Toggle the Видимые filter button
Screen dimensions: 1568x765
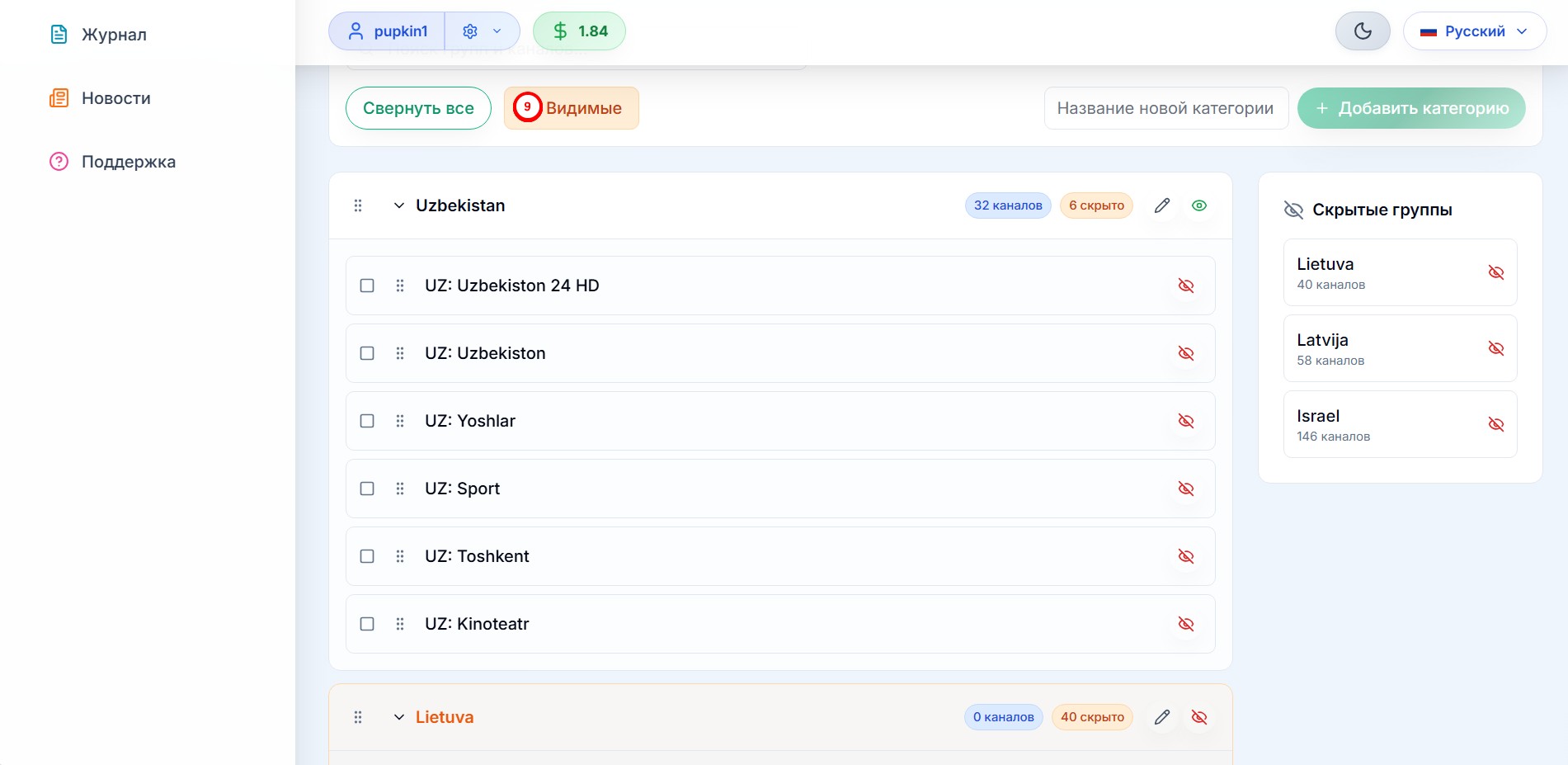point(572,108)
